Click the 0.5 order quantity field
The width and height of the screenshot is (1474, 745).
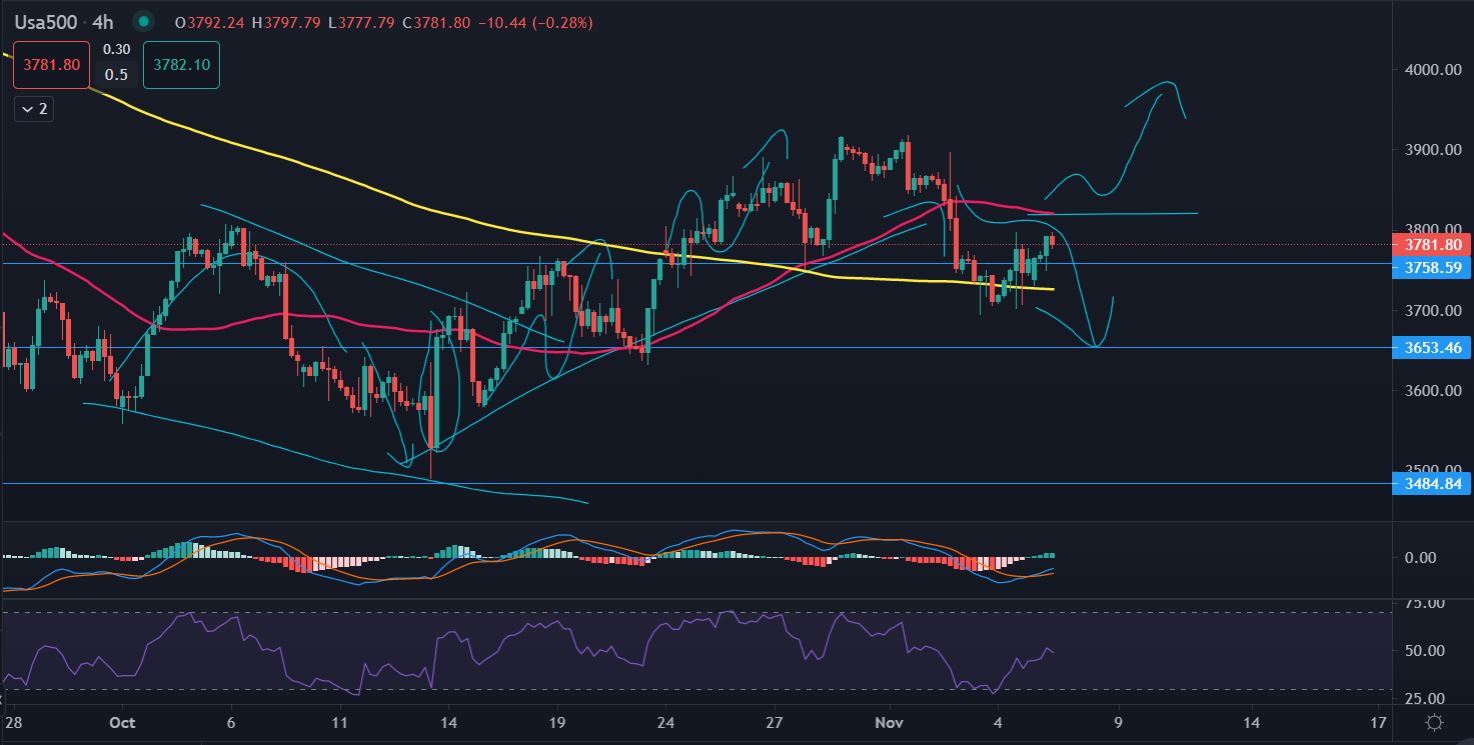[x=116, y=75]
